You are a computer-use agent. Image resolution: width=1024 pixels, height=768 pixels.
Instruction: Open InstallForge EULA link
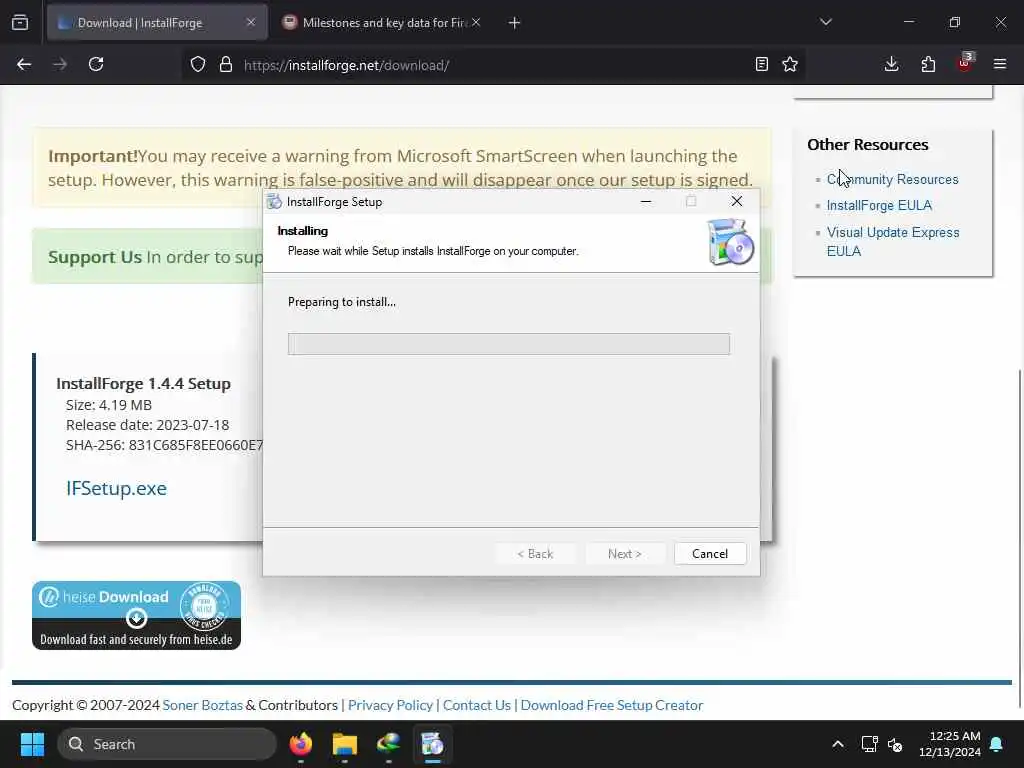[x=879, y=206]
